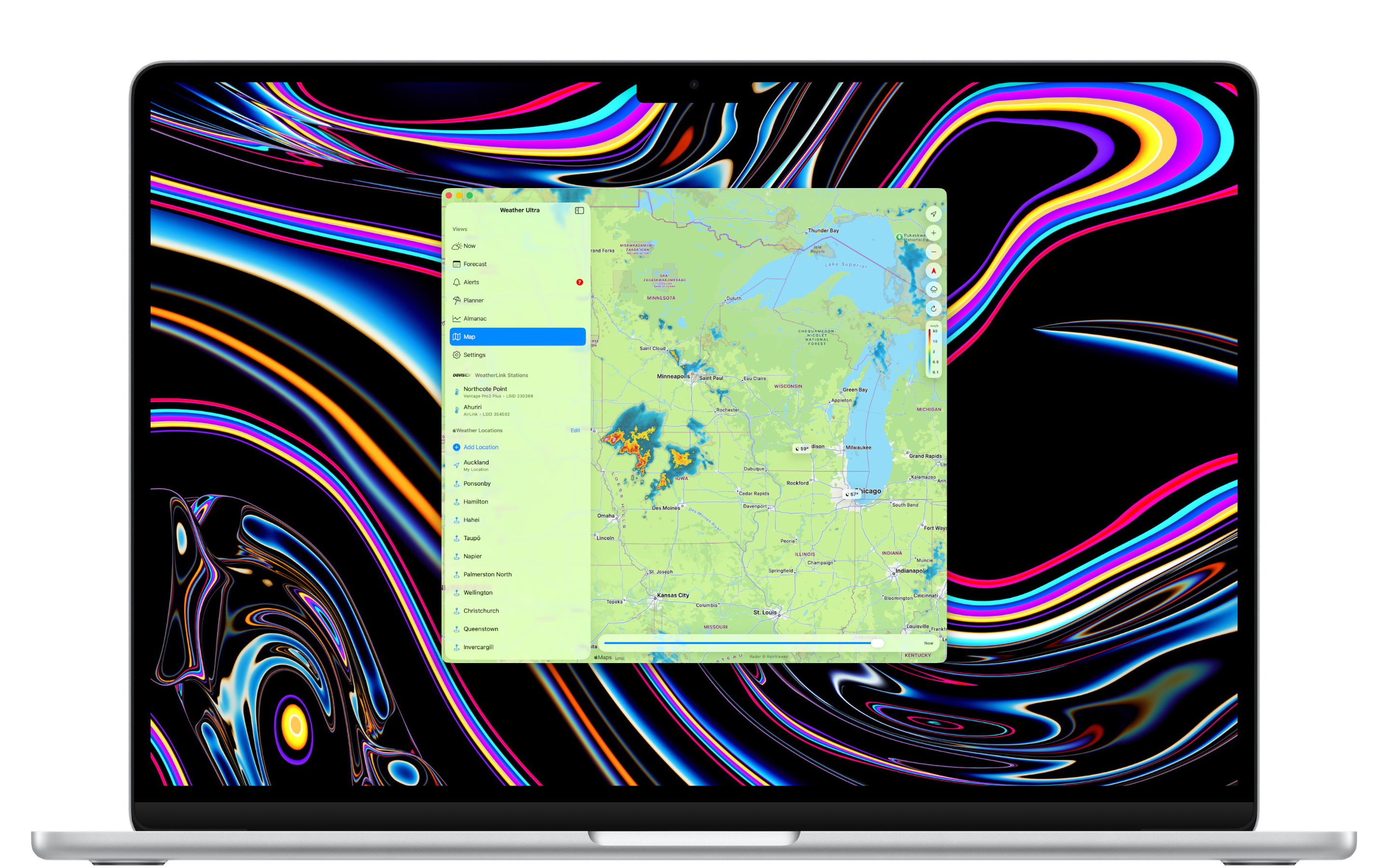Viewport: 1389px width, 868px height.
Task: Click the mm/h precipitation color legend
Action: tap(933, 350)
